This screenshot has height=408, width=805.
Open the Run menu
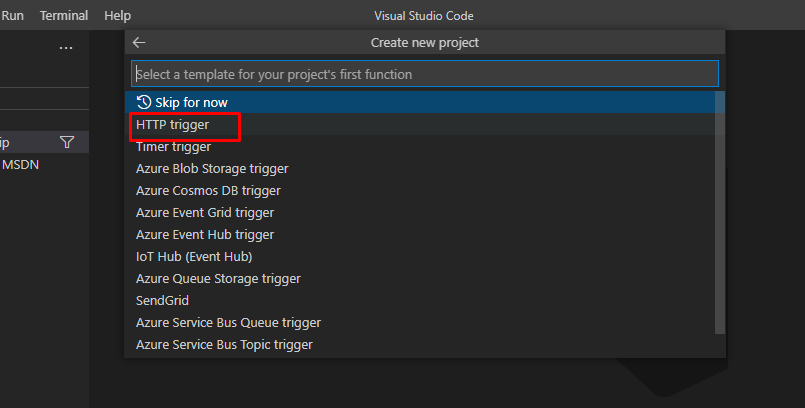pos(12,15)
